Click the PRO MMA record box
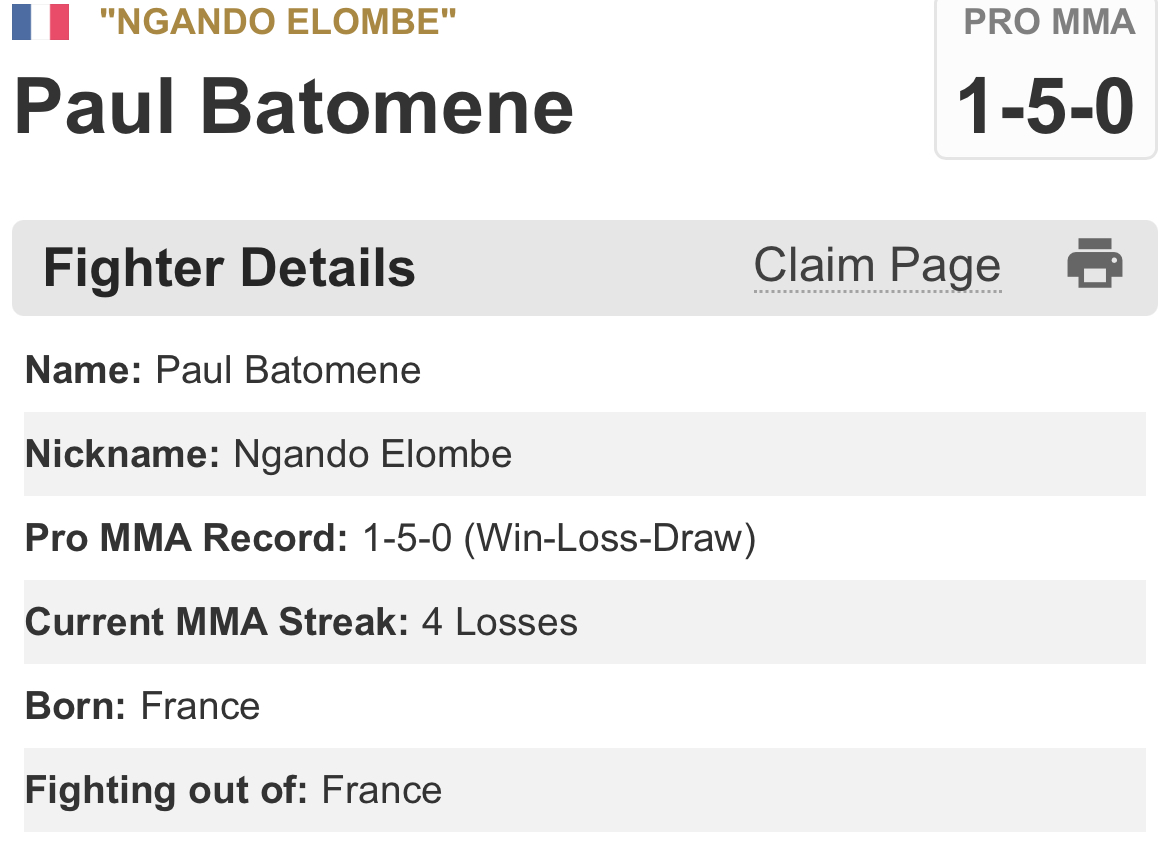Viewport: 1170px width, 842px height. click(1046, 78)
